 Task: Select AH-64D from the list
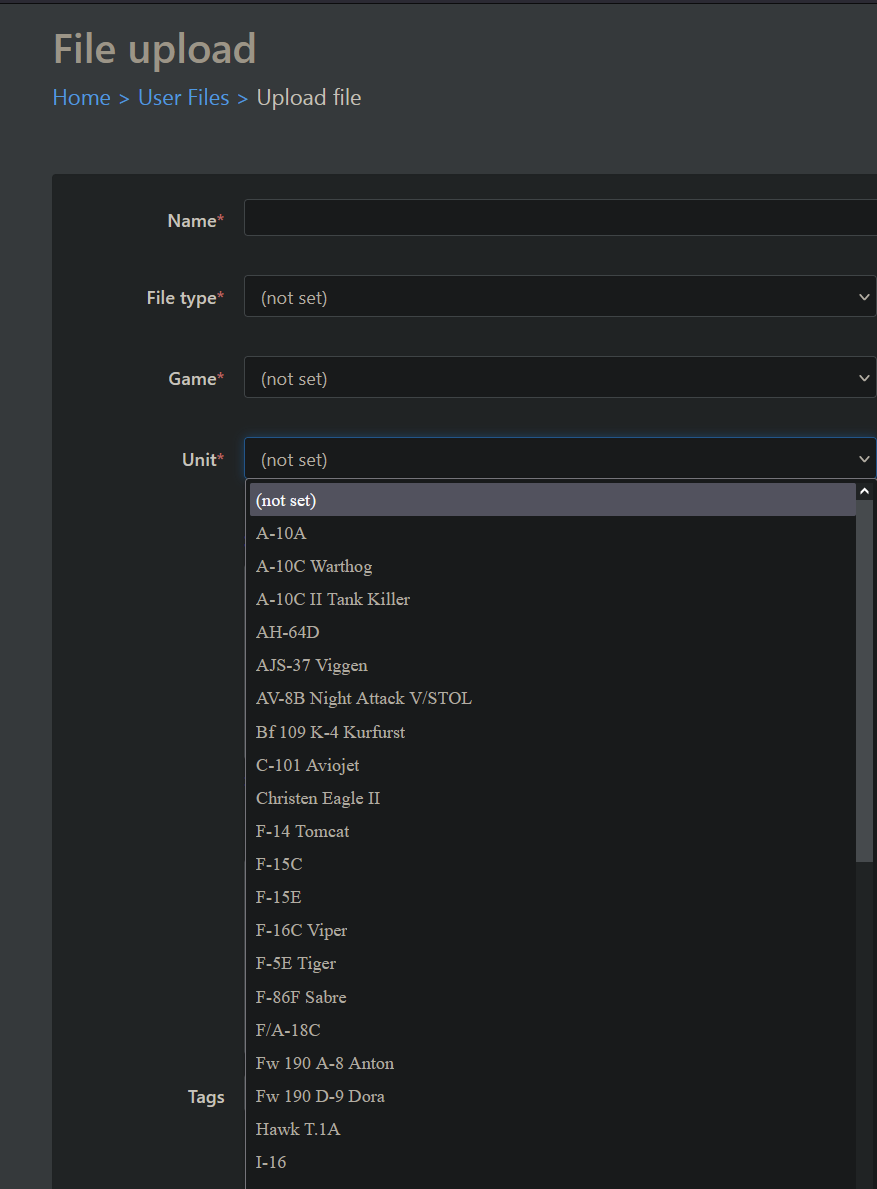point(553,632)
